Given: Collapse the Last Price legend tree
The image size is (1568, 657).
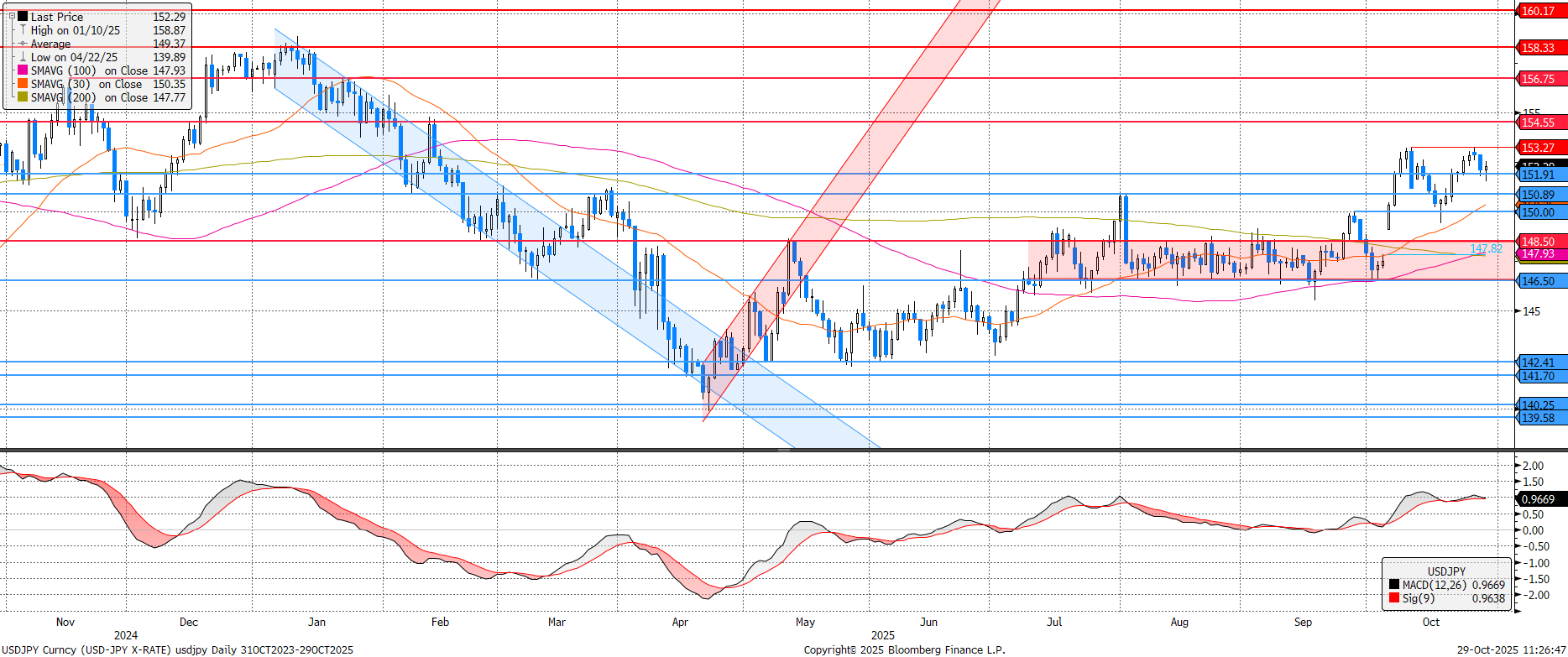Looking at the screenshot, I should coord(10,16).
